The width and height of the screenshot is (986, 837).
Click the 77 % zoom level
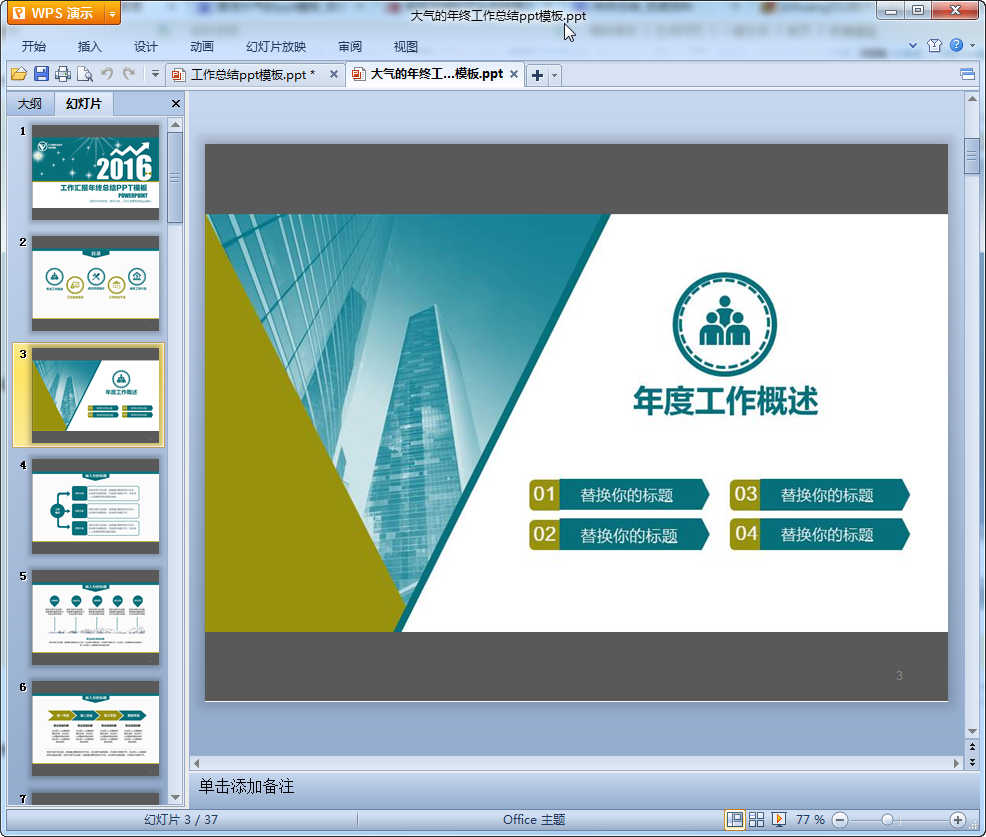[810, 819]
